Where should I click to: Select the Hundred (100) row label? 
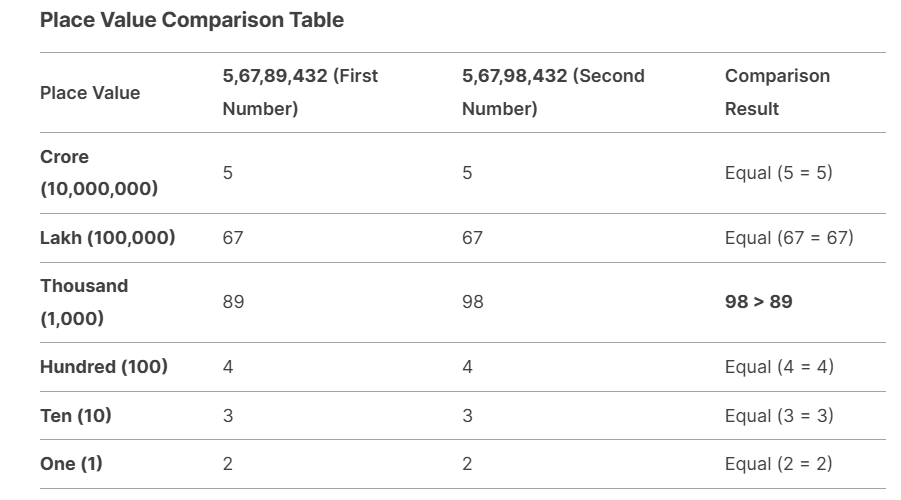tap(104, 367)
